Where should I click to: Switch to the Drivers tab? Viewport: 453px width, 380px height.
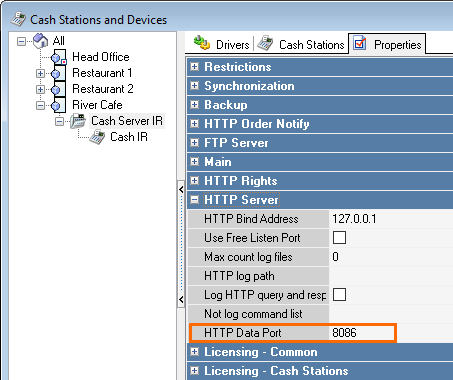point(221,44)
